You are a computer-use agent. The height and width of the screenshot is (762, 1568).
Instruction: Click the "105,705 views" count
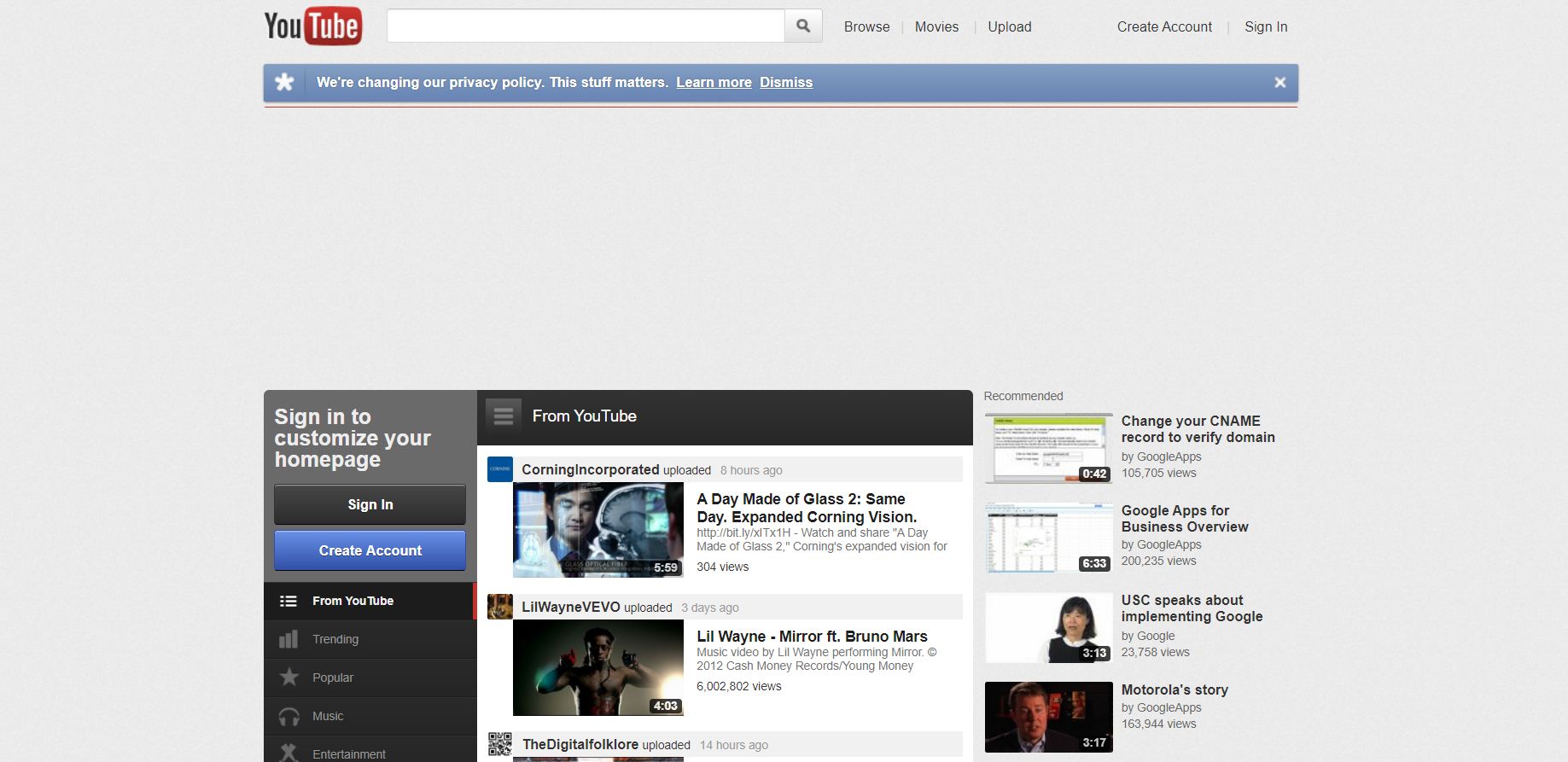(1158, 473)
